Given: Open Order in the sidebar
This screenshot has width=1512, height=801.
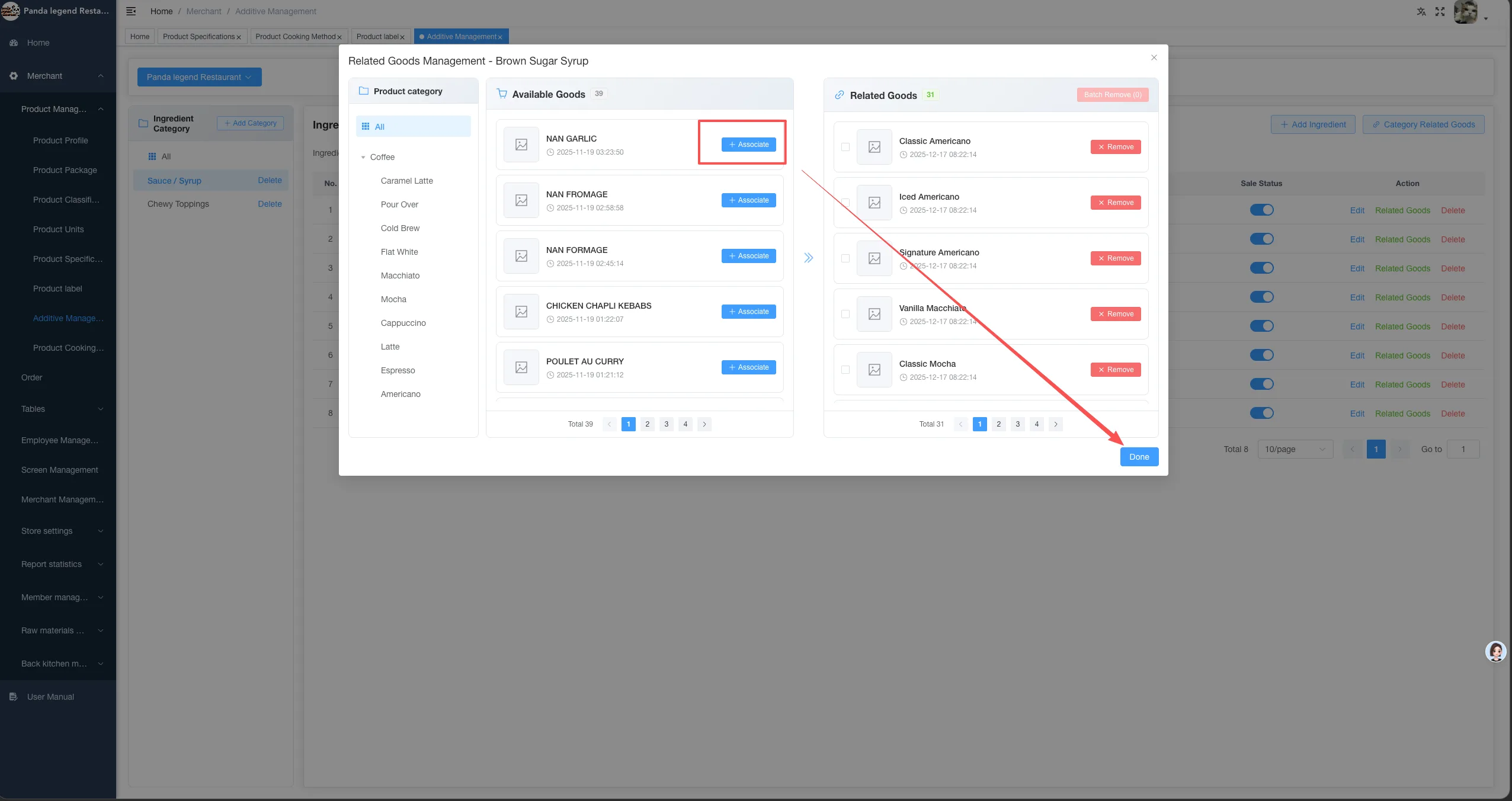Looking at the screenshot, I should click(32, 377).
